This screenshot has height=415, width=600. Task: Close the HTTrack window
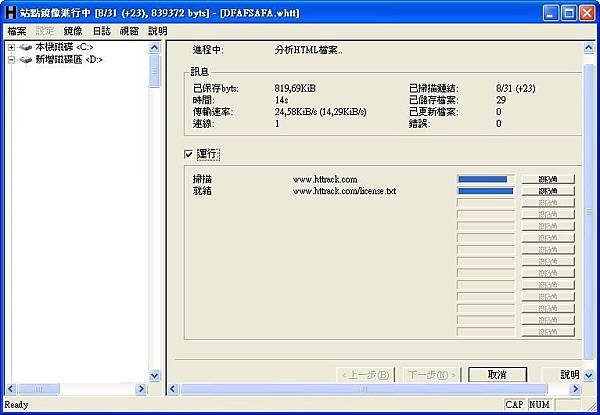pyautogui.click(x=587, y=13)
